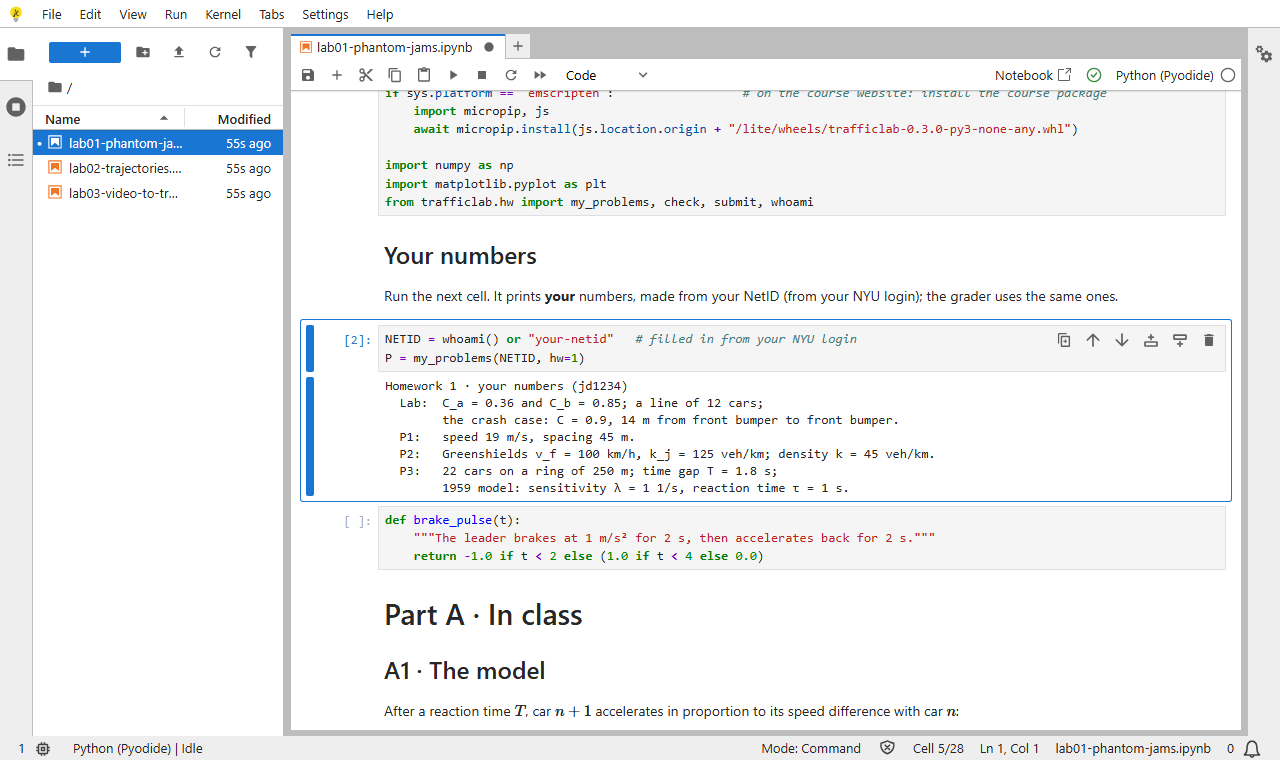Image resolution: width=1280 pixels, height=760 pixels.
Task: Open the Settings menu
Action: point(325,14)
